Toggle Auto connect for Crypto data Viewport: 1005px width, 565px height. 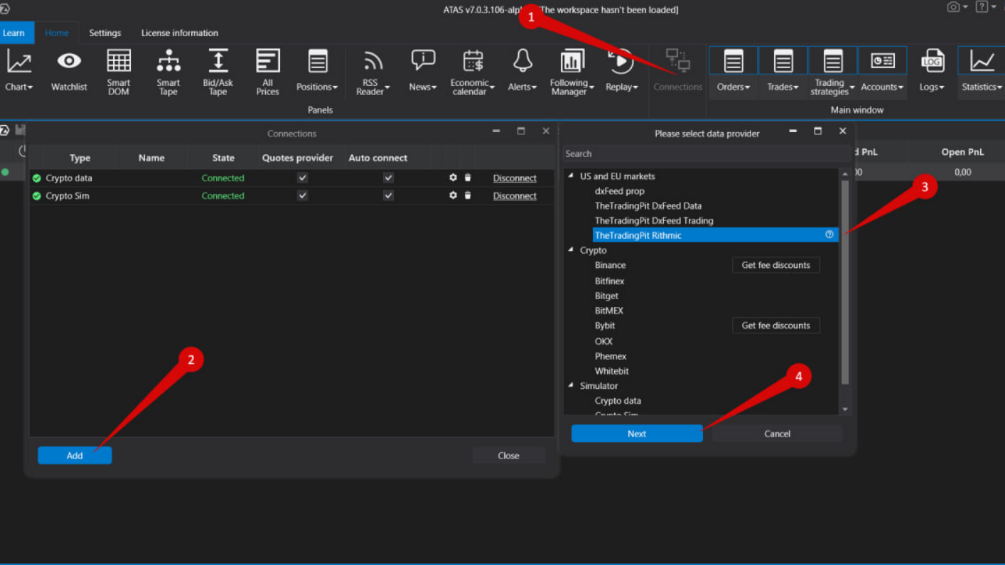tap(388, 177)
